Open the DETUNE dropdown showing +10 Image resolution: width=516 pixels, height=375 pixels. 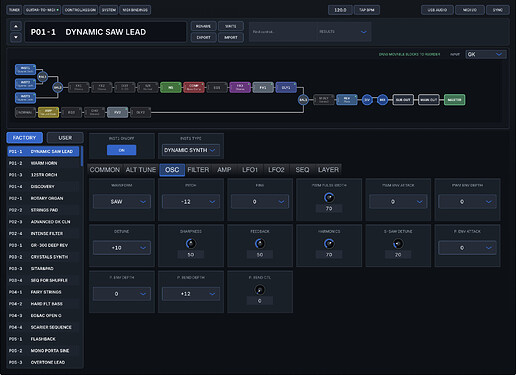(x=122, y=248)
